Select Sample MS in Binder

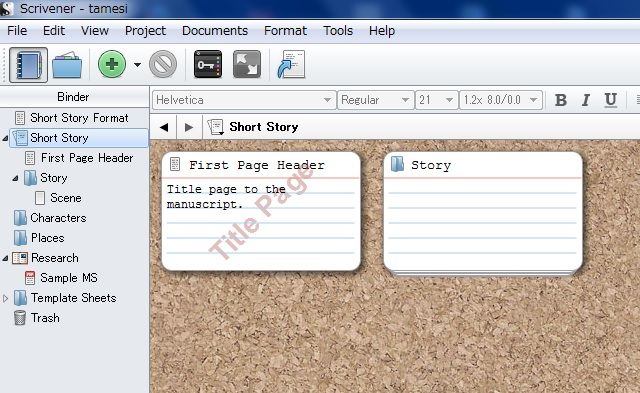pyautogui.click(x=69, y=278)
